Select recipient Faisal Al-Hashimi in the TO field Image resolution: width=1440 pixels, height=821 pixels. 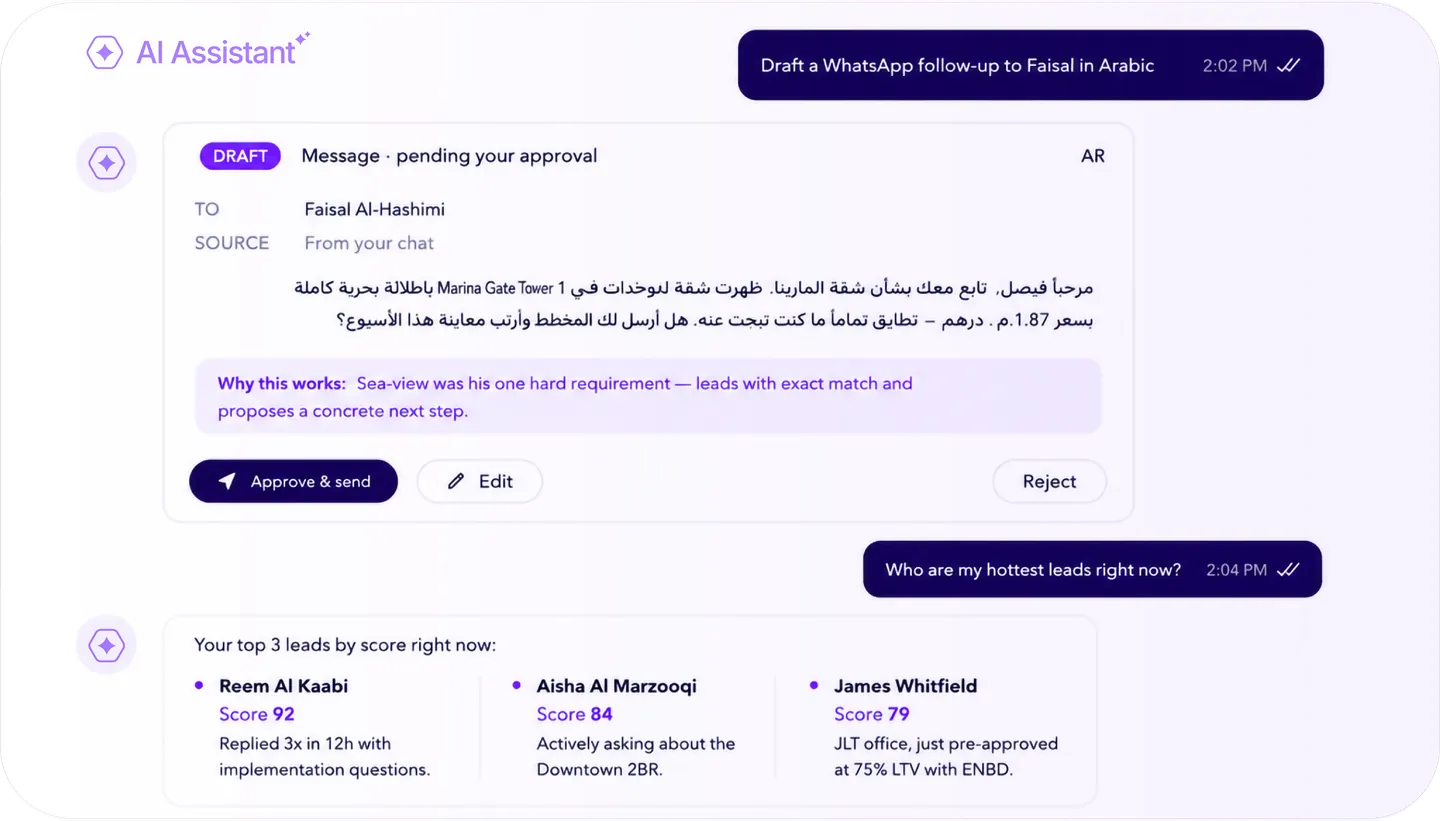point(375,209)
